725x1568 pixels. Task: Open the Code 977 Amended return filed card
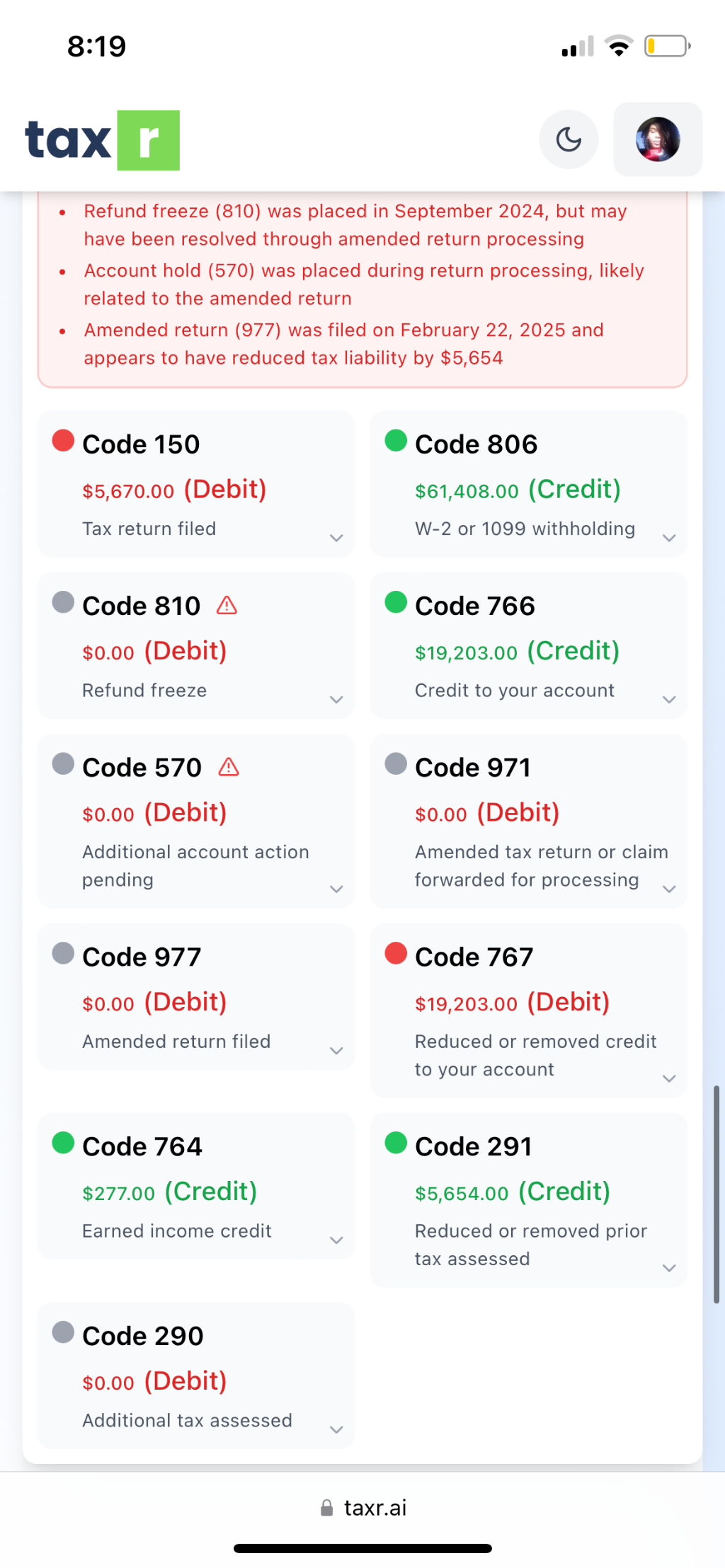click(195, 996)
